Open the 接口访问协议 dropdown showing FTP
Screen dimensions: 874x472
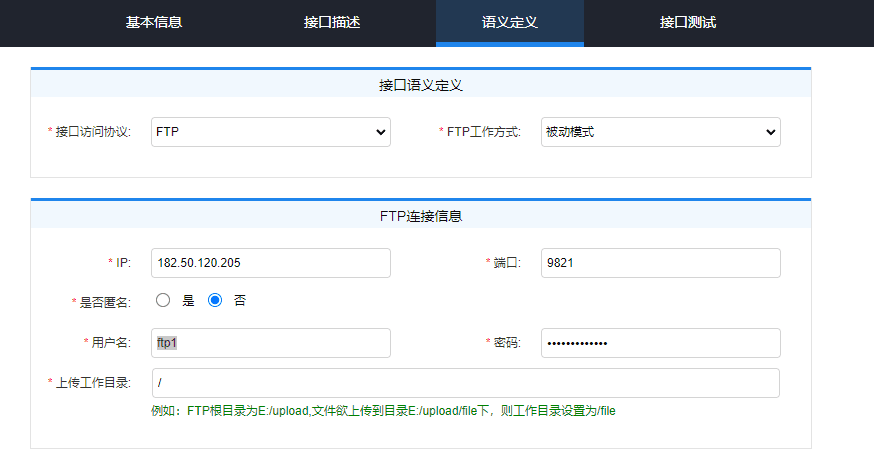point(271,132)
